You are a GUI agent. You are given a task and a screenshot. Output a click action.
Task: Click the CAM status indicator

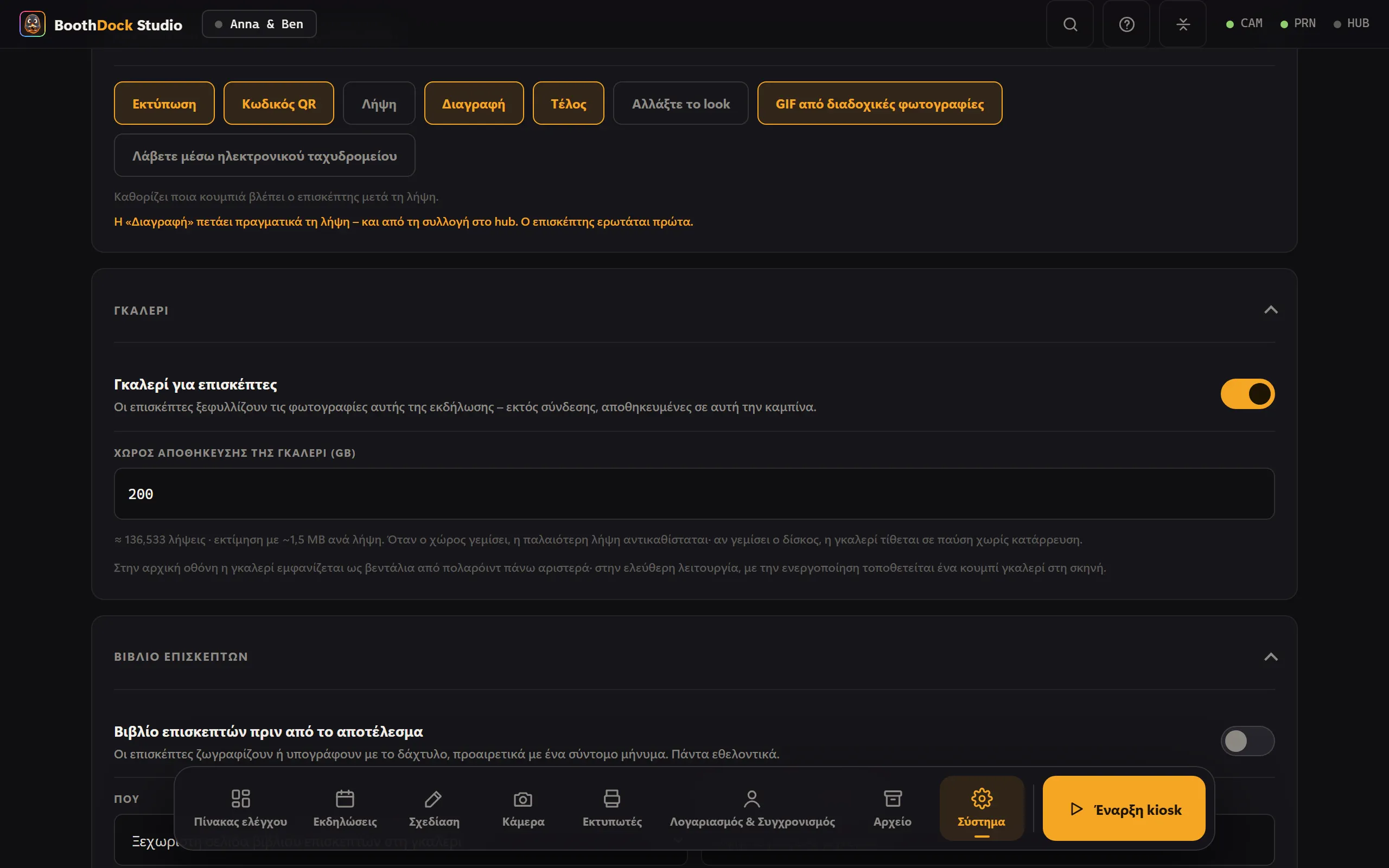(x=1244, y=23)
